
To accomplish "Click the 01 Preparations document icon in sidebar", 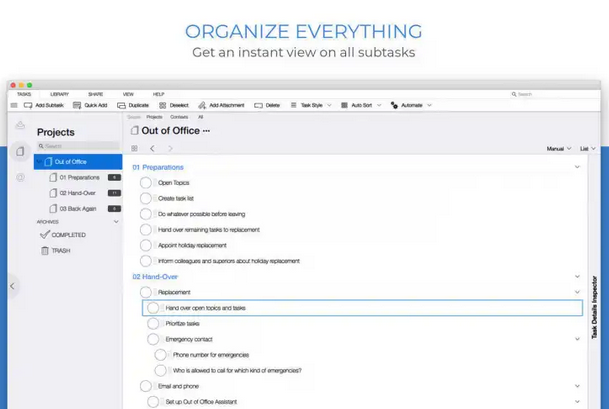I will (53, 178).
